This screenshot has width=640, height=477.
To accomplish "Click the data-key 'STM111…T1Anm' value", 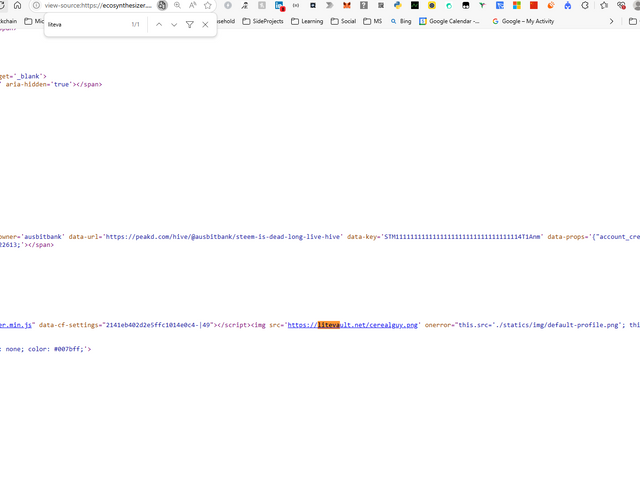I will (462, 236).
